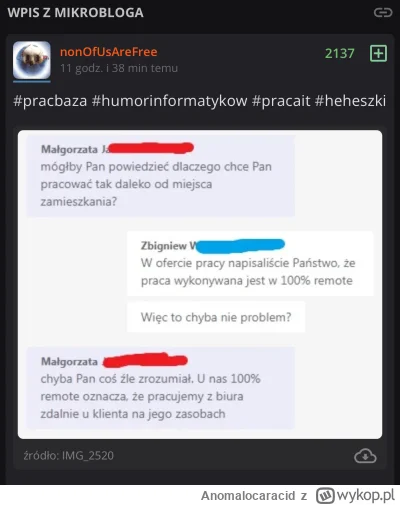Visit nonOfUsAreFree user profile link
This screenshot has height=505, width=400.
[109, 52]
